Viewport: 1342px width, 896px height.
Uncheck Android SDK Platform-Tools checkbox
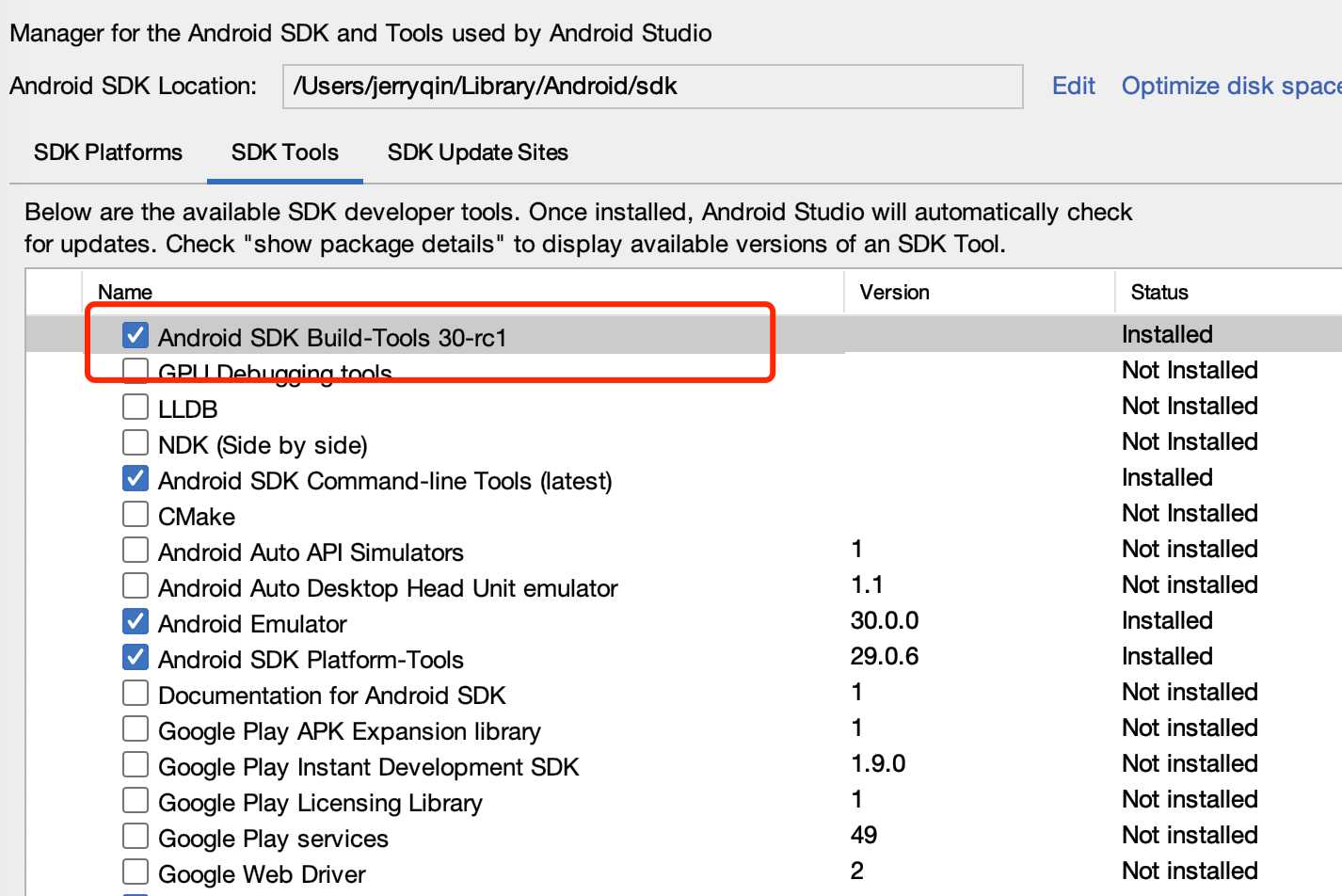point(136,657)
